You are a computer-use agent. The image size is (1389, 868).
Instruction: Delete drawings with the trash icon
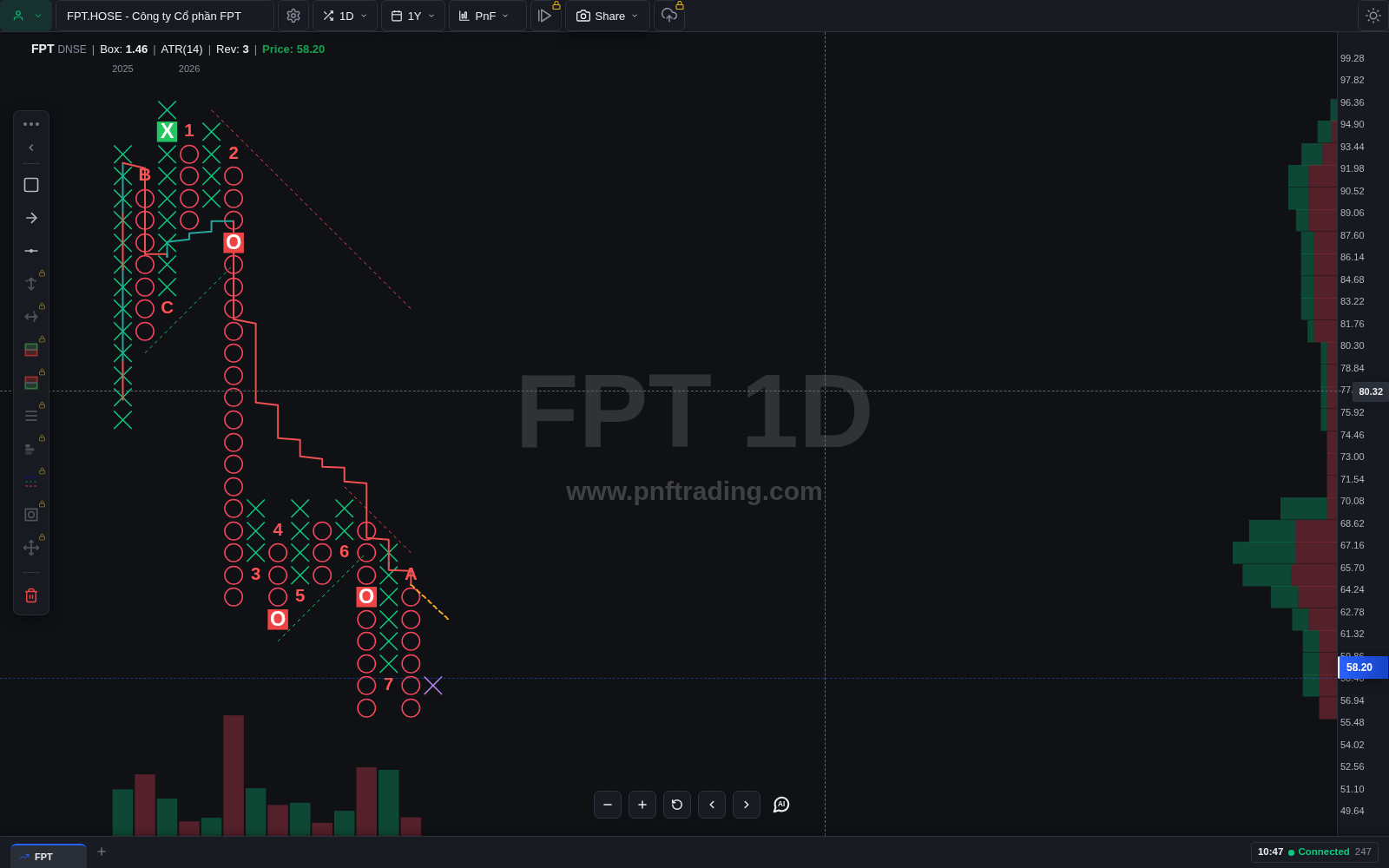pos(31,595)
